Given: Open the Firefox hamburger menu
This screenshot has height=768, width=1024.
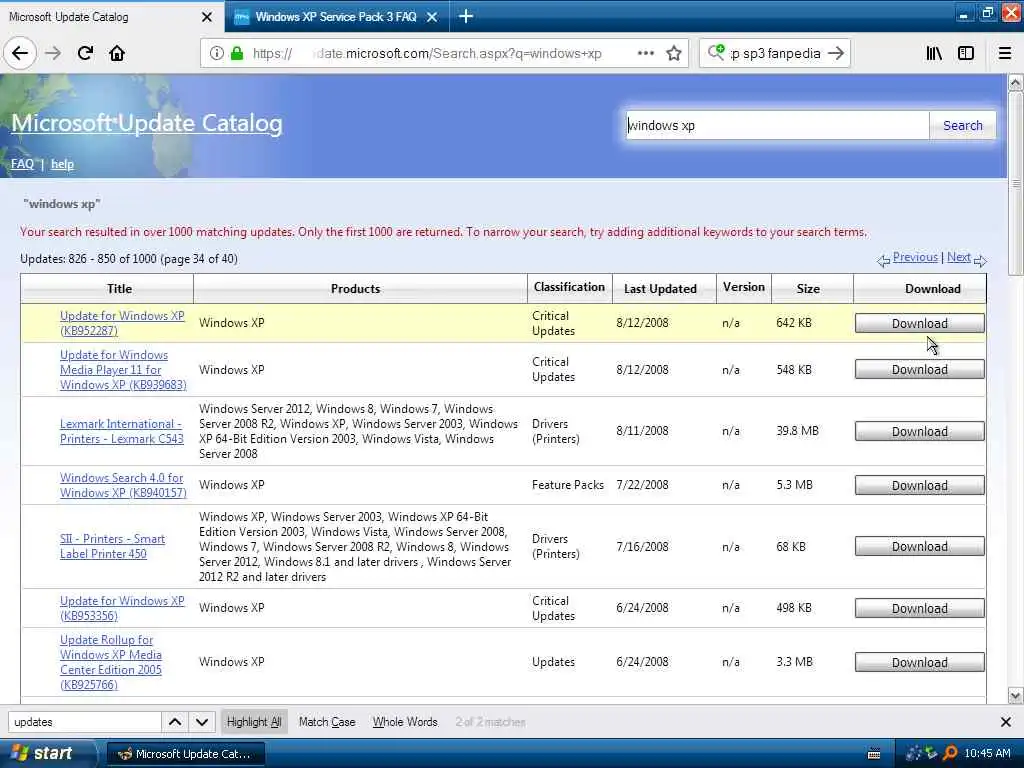Looking at the screenshot, I should point(1005,53).
